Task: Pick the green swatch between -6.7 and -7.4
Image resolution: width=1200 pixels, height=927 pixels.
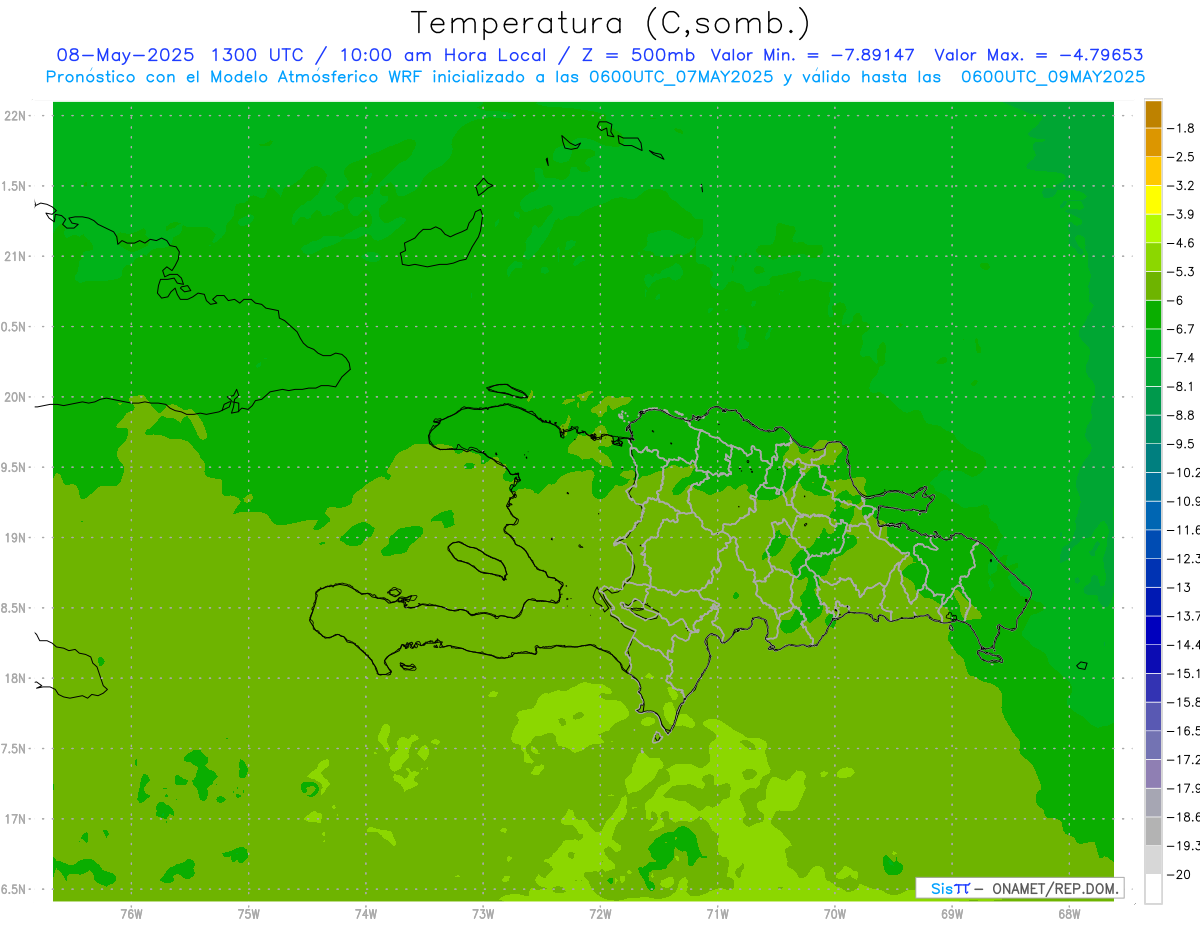Action: coord(1153,343)
